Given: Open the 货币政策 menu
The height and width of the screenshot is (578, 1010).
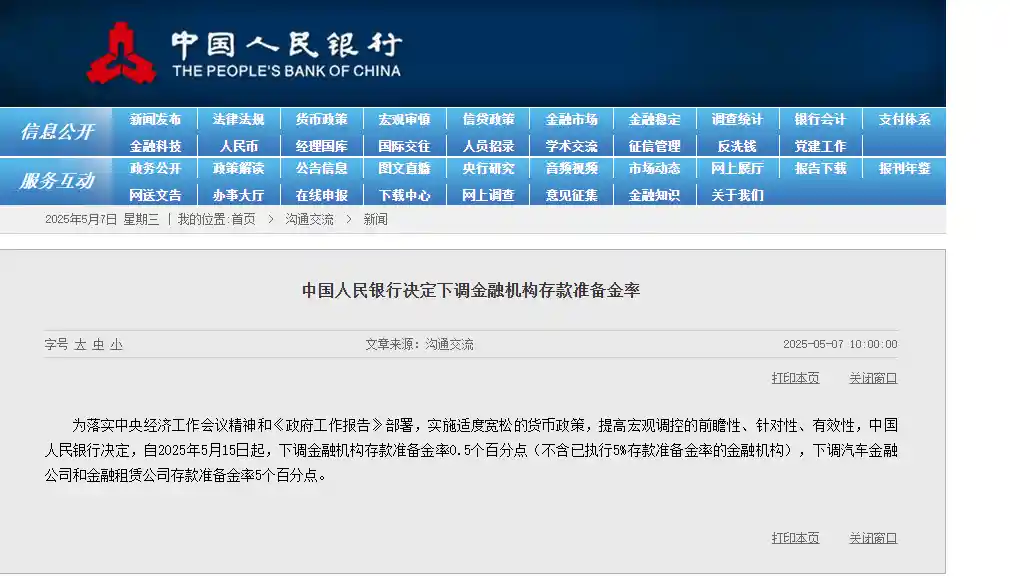Looking at the screenshot, I should [x=320, y=118].
